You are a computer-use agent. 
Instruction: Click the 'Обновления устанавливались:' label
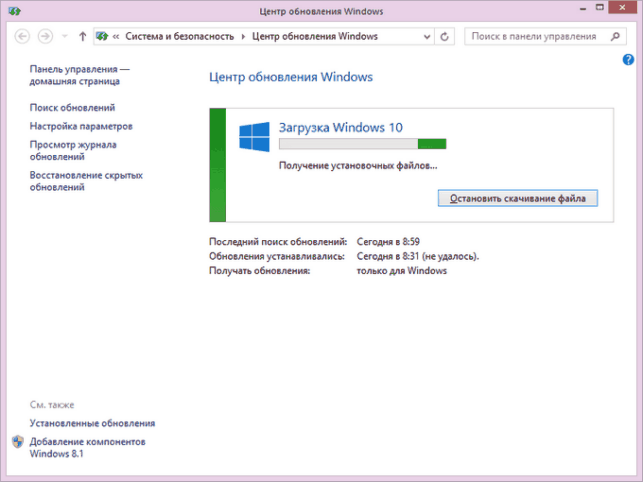(x=277, y=256)
